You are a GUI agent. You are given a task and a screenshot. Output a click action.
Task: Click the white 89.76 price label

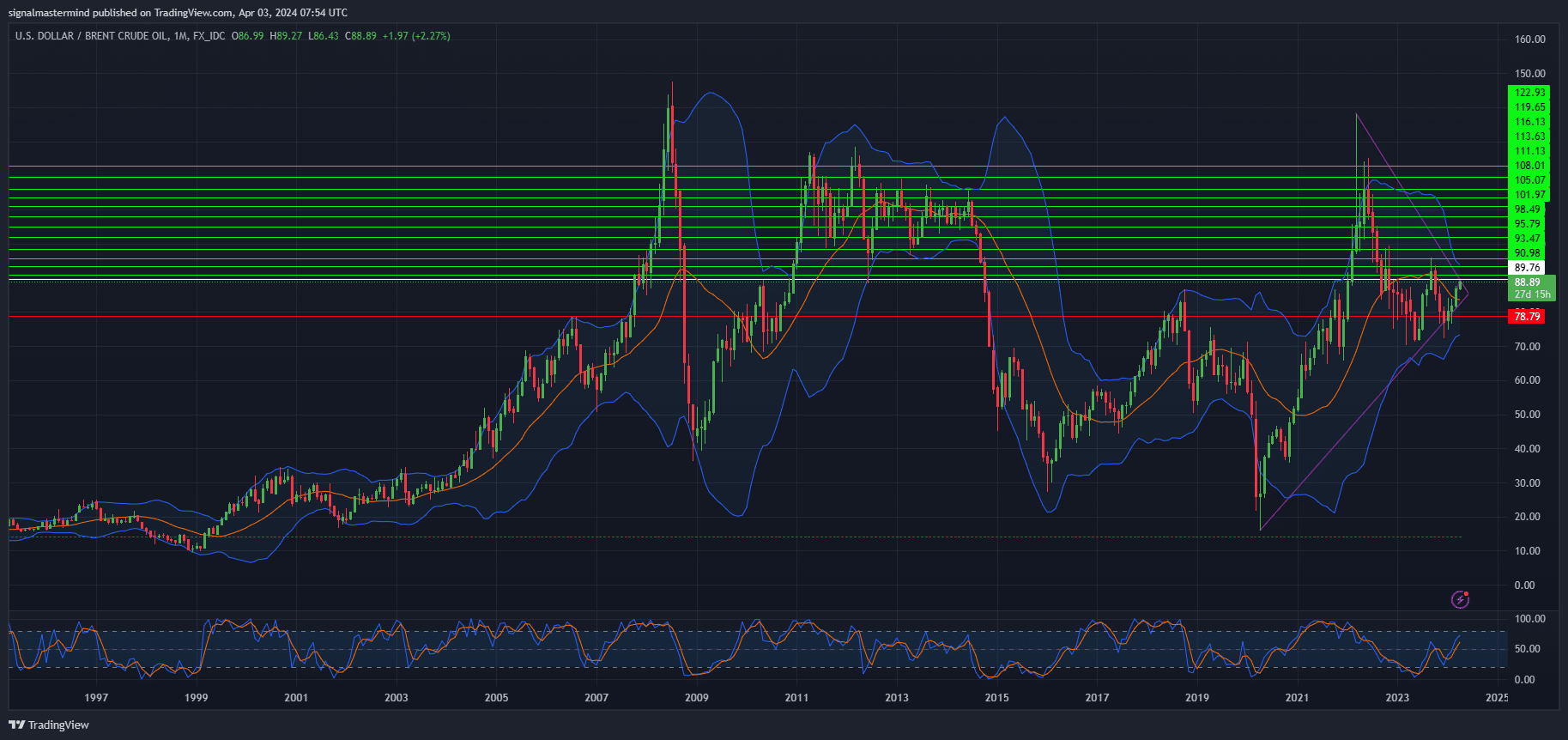coord(1527,268)
